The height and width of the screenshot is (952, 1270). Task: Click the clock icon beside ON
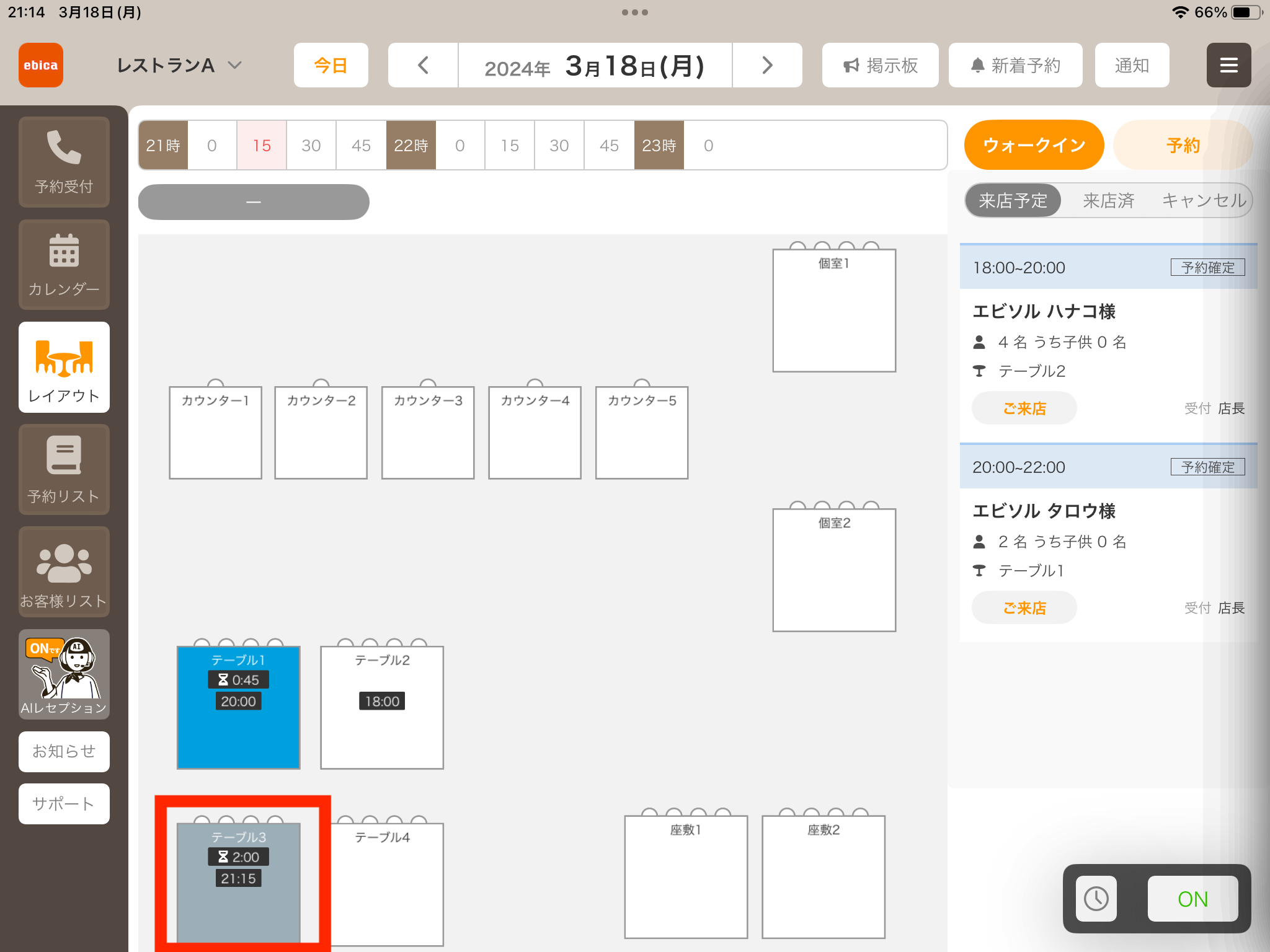click(x=1096, y=899)
